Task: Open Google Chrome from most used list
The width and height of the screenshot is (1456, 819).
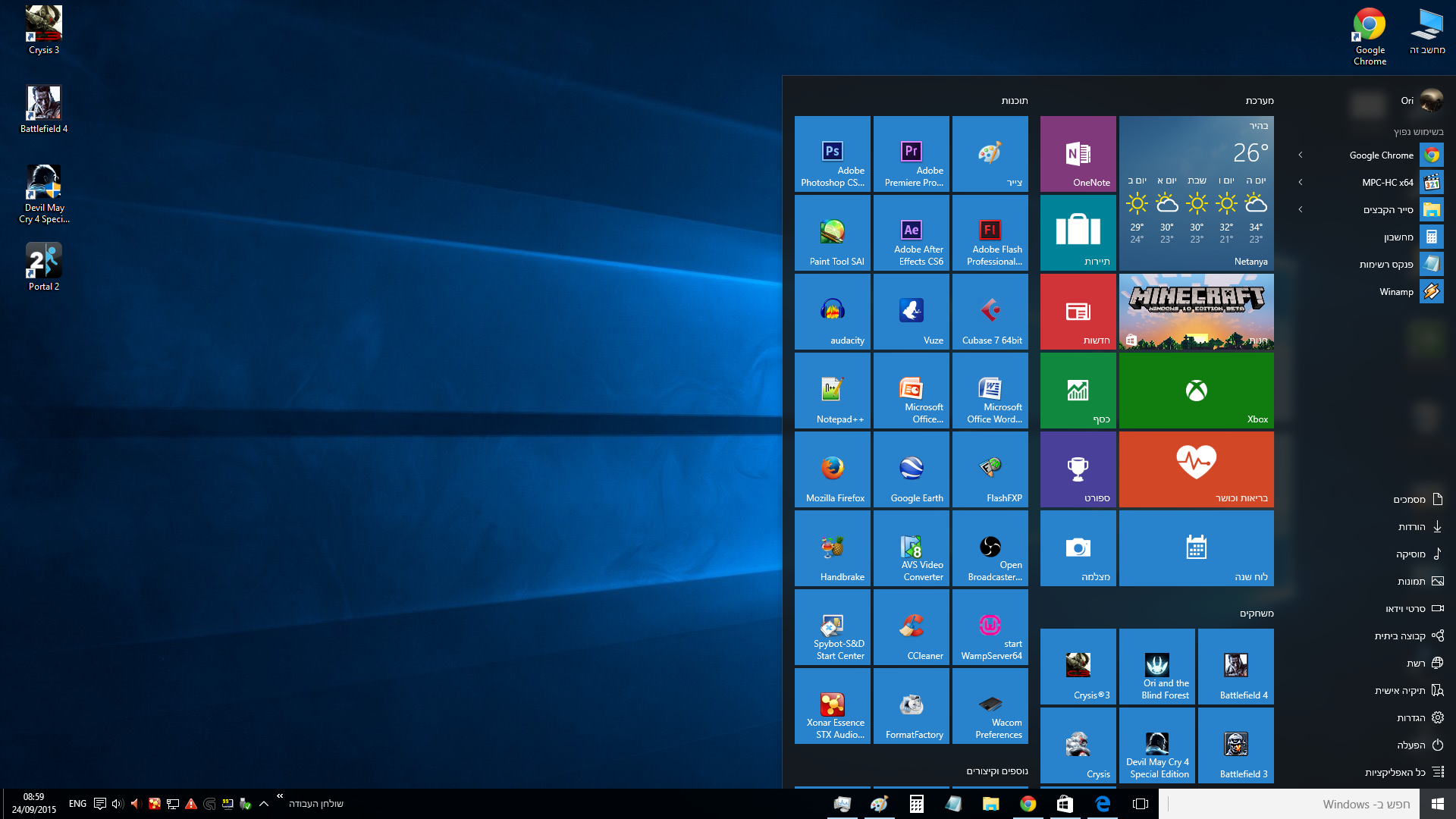Action: click(1395, 155)
